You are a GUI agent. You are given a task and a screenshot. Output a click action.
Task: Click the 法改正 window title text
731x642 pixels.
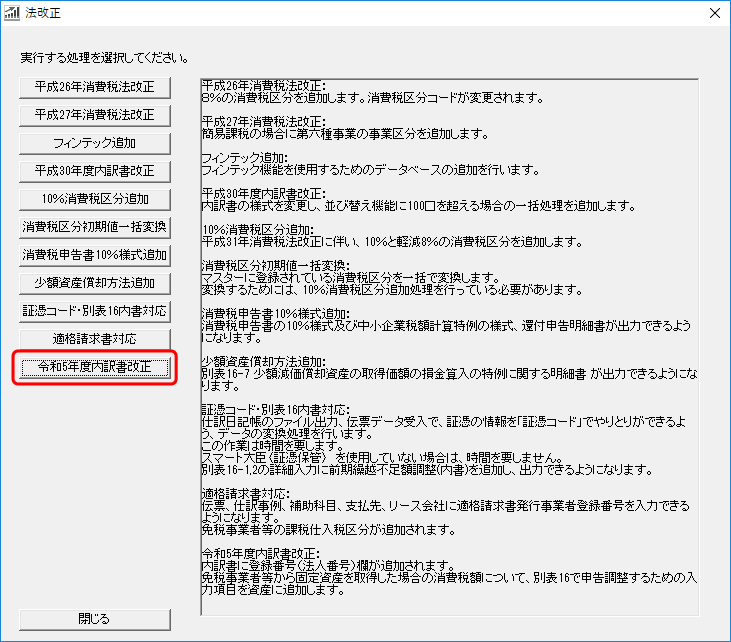(41, 13)
